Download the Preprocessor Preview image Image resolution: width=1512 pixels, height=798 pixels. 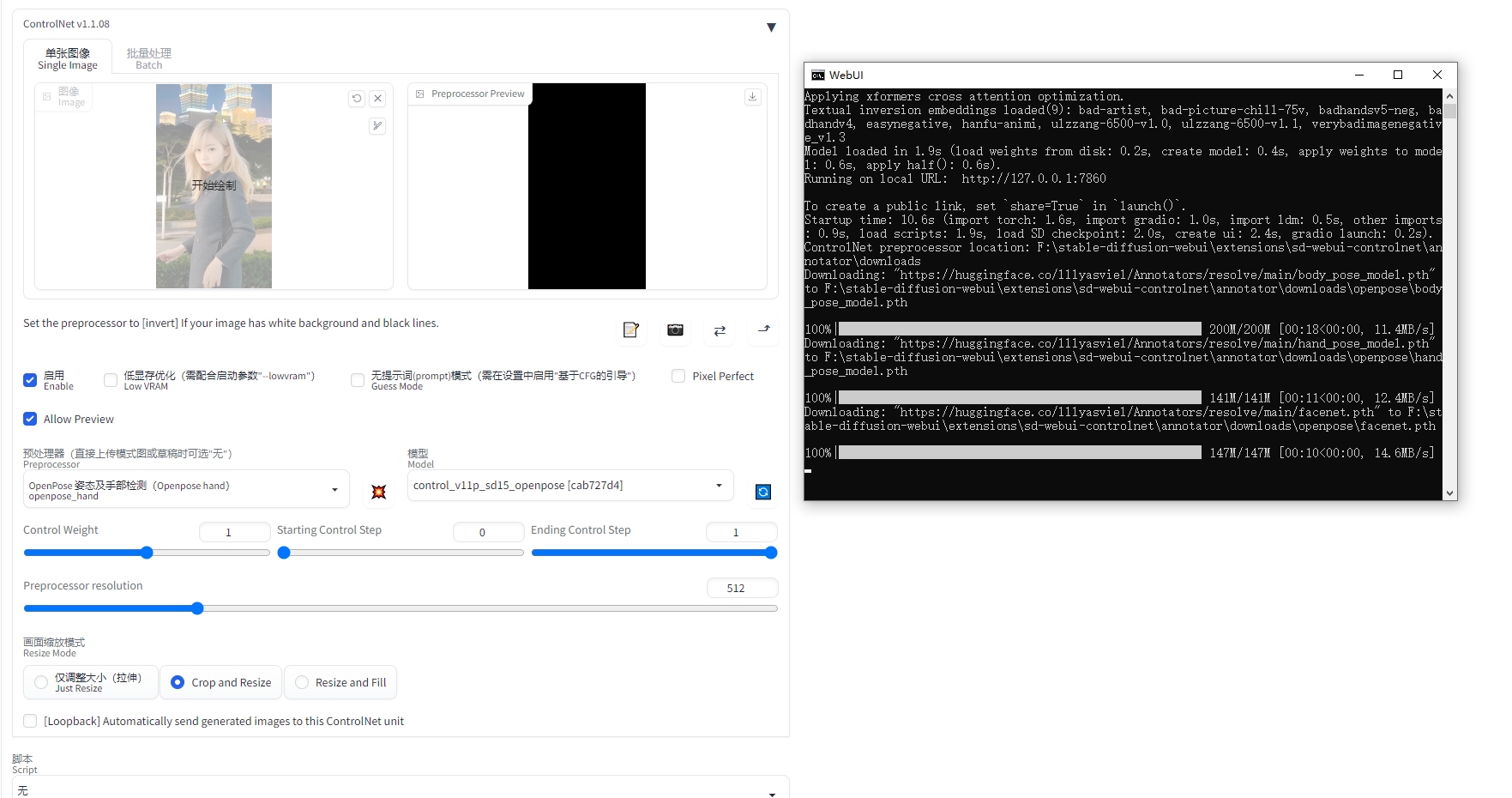(752, 97)
